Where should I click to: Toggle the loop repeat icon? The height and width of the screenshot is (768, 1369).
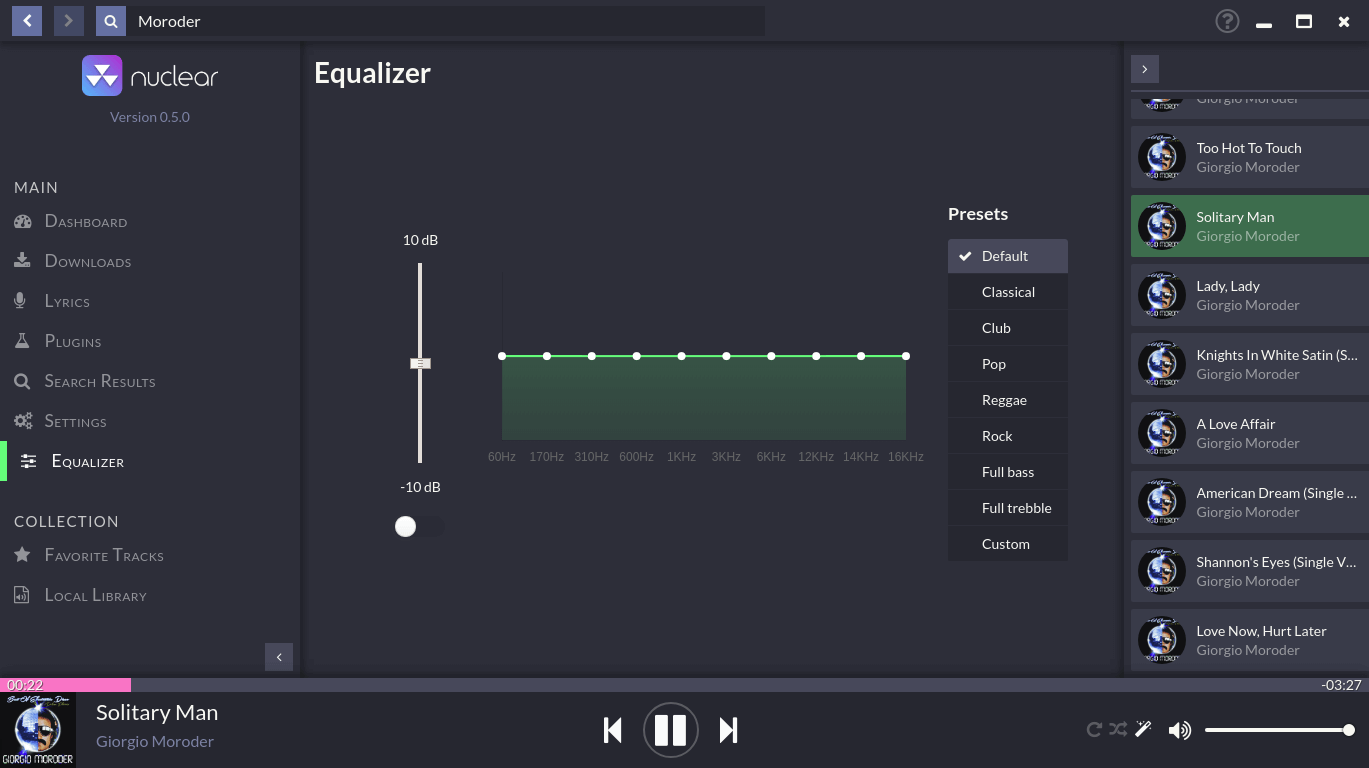tap(1094, 730)
